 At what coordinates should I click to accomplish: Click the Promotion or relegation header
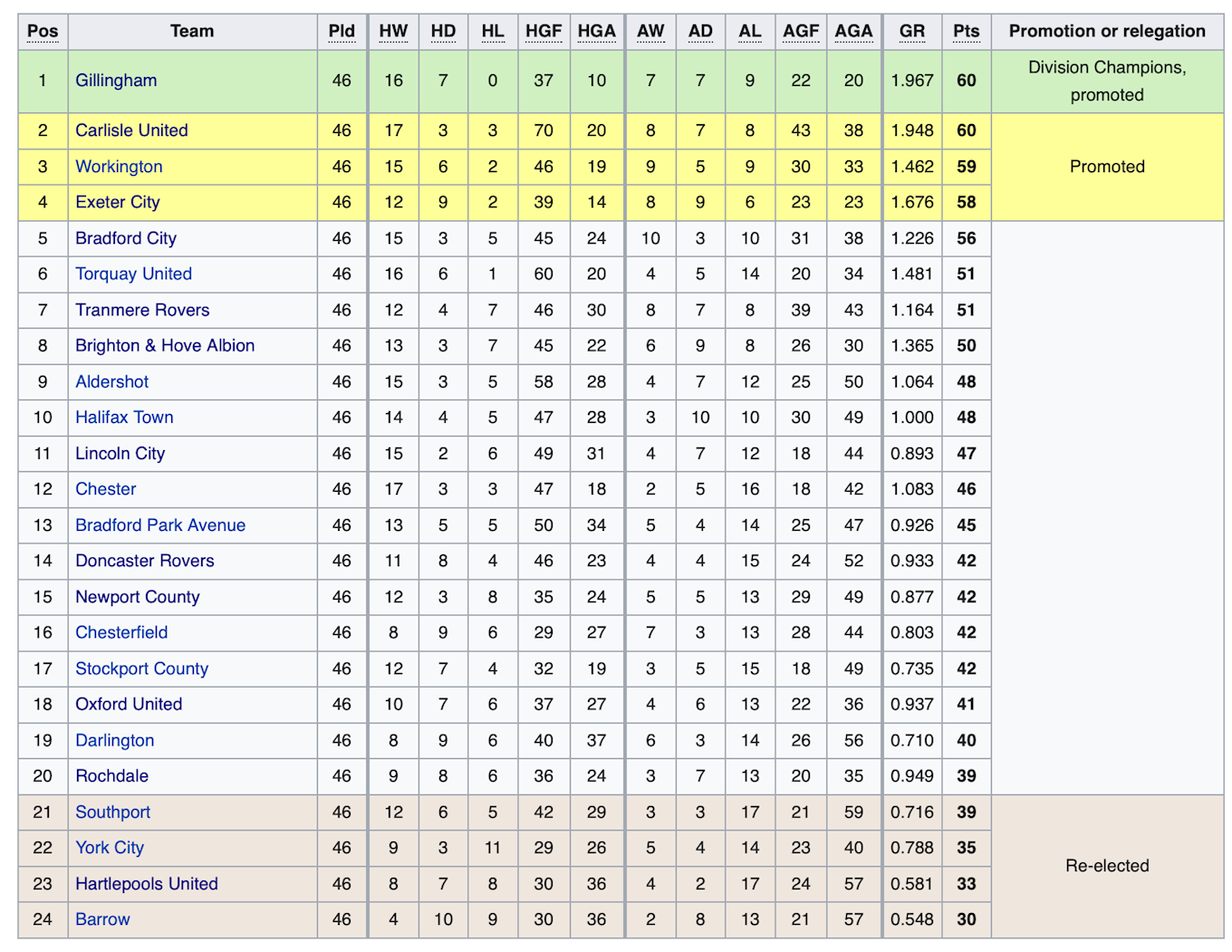click(x=1107, y=32)
